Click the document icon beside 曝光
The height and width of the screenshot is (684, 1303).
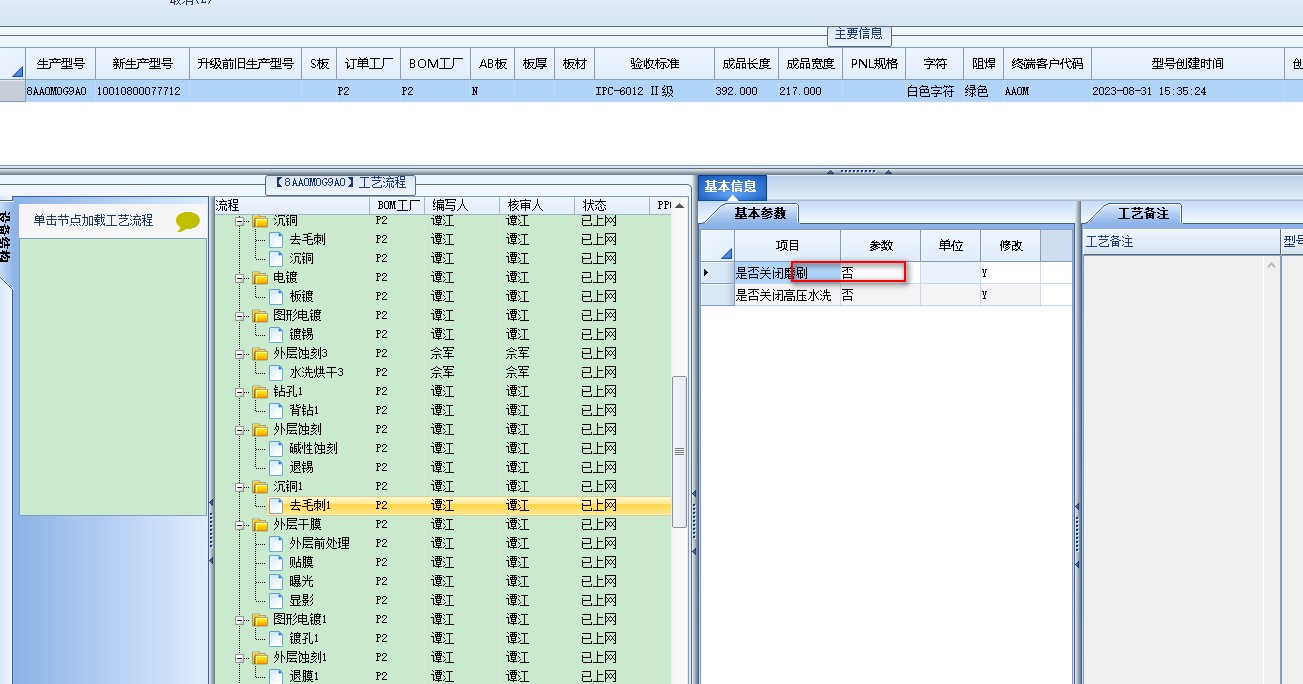pyautogui.click(x=276, y=582)
